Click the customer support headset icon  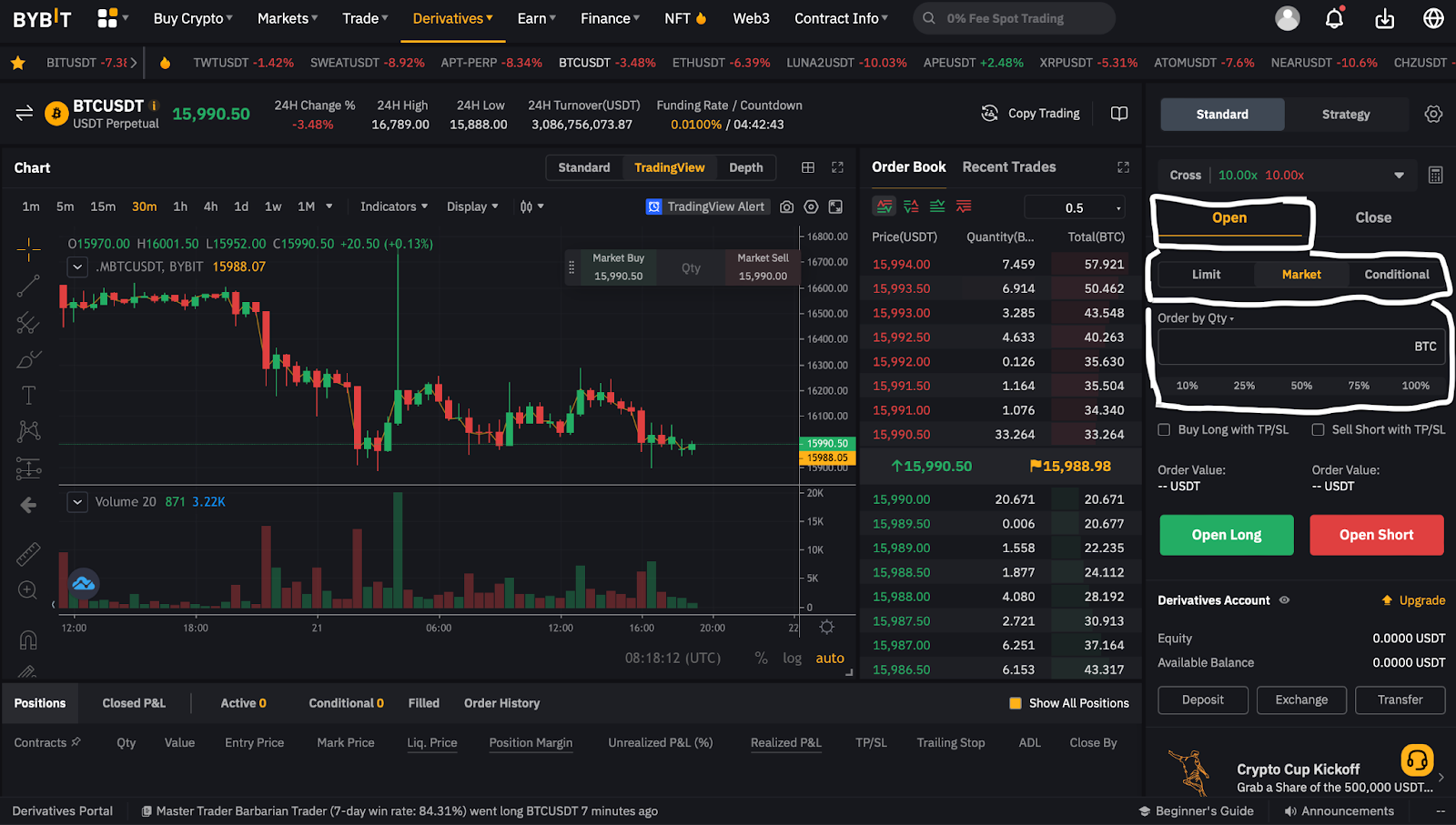pyautogui.click(x=1417, y=760)
